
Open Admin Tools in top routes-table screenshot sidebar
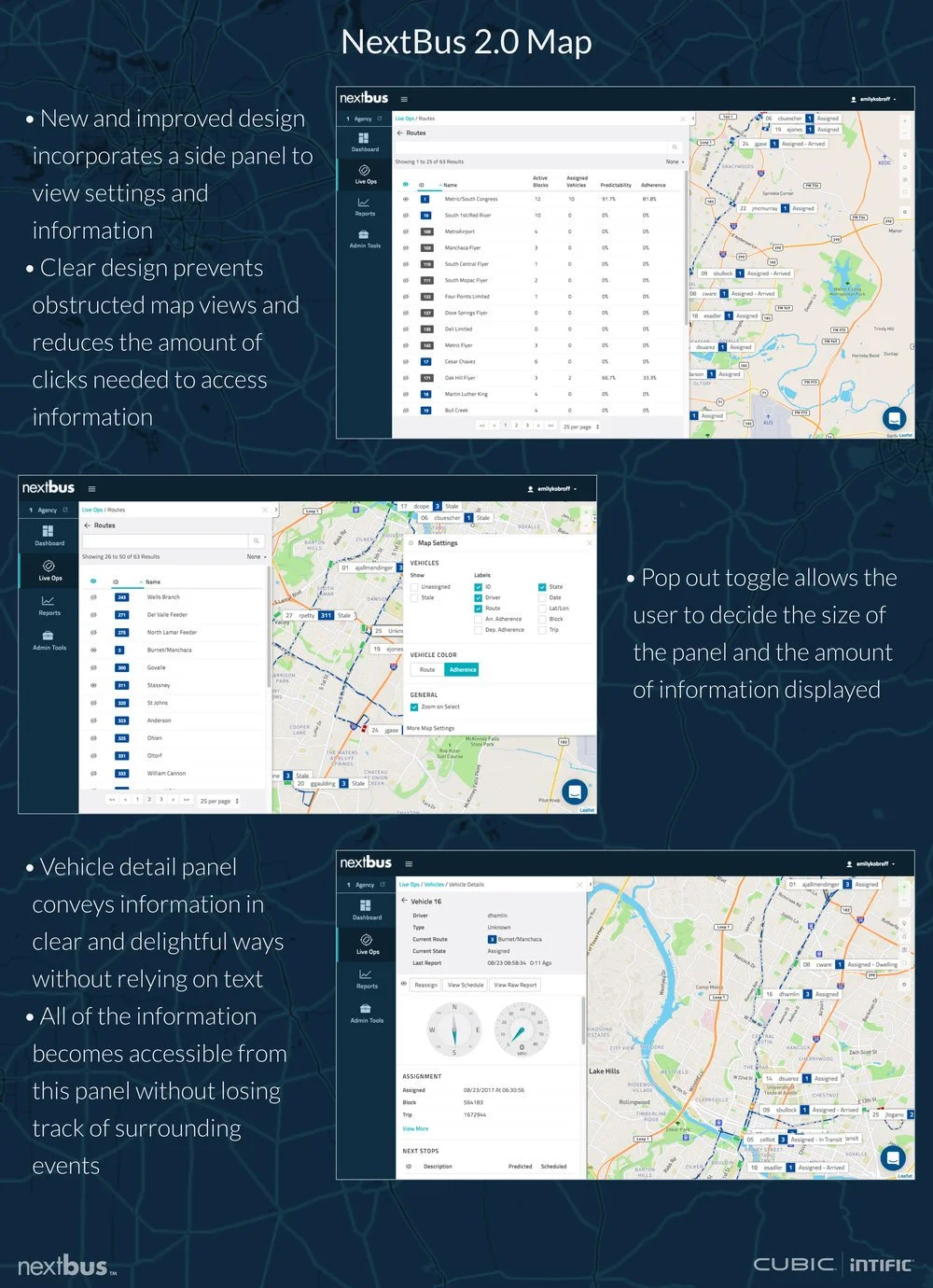click(365, 239)
